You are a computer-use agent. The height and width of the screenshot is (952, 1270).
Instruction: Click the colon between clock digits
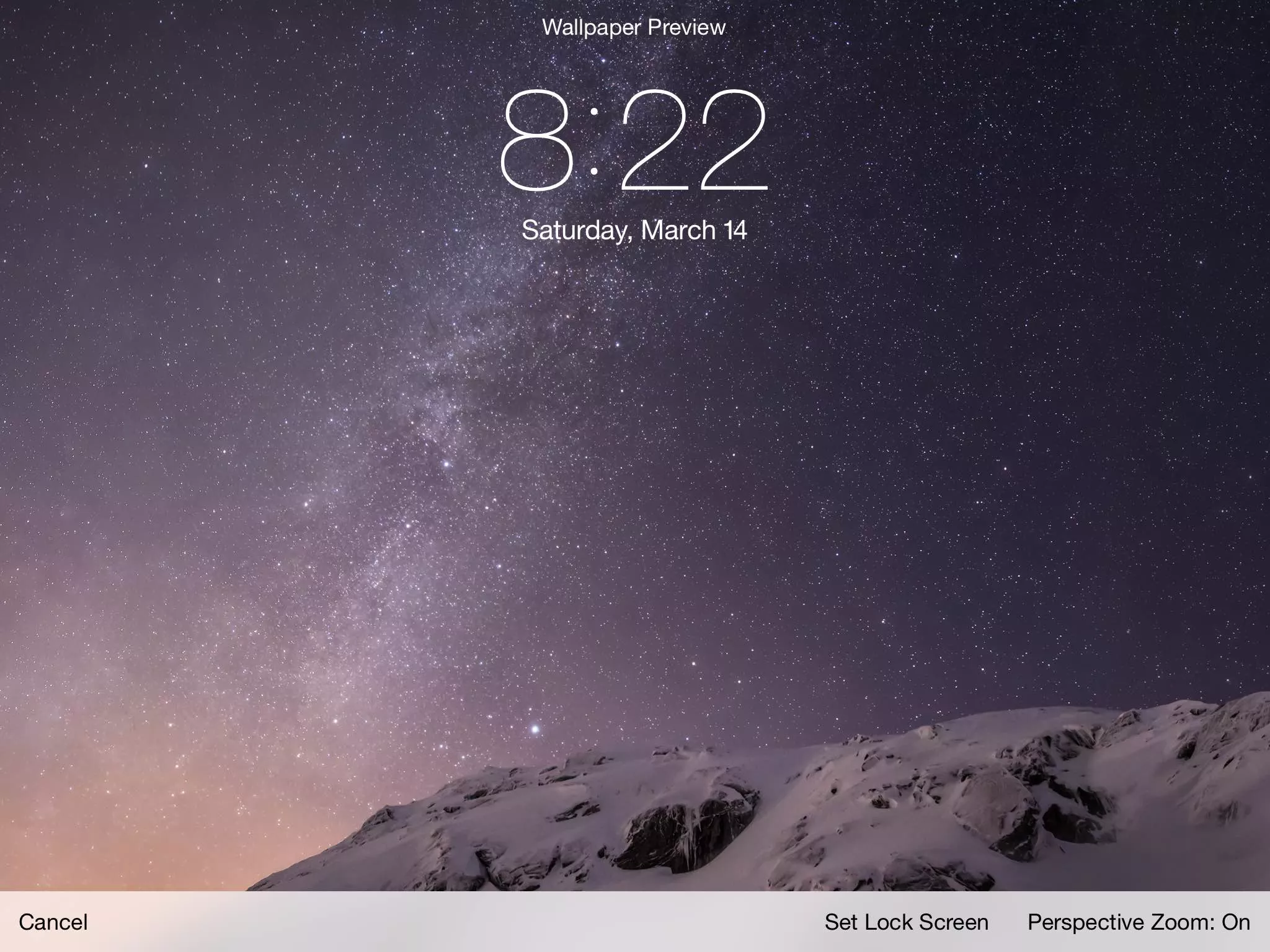[x=595, y=141]
